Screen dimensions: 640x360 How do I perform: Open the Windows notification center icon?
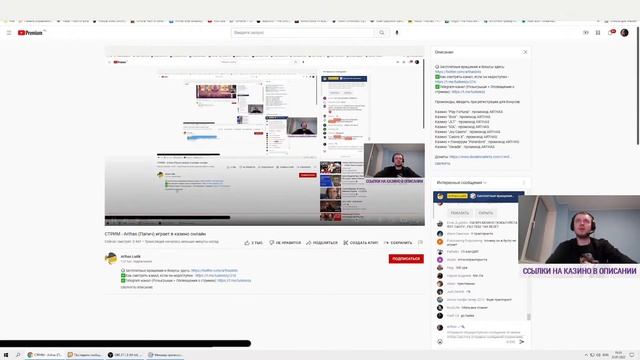(632, 355)
